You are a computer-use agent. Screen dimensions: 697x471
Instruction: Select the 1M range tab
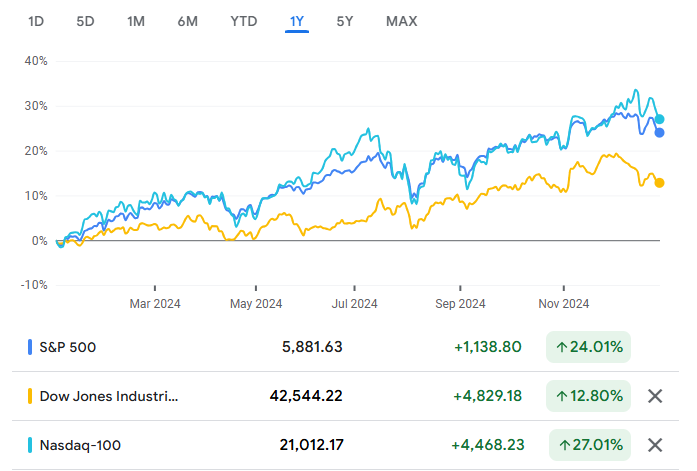pos(137,21)
